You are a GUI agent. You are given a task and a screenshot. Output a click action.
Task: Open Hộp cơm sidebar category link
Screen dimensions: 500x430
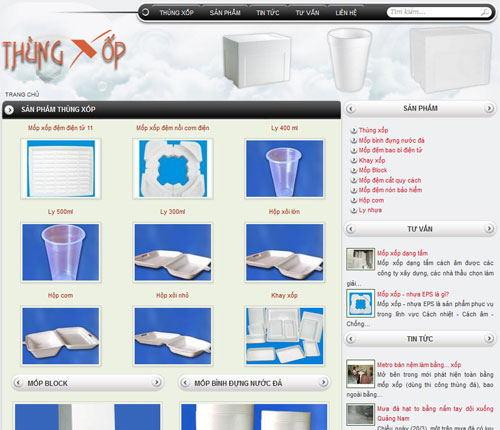point(371,200)
